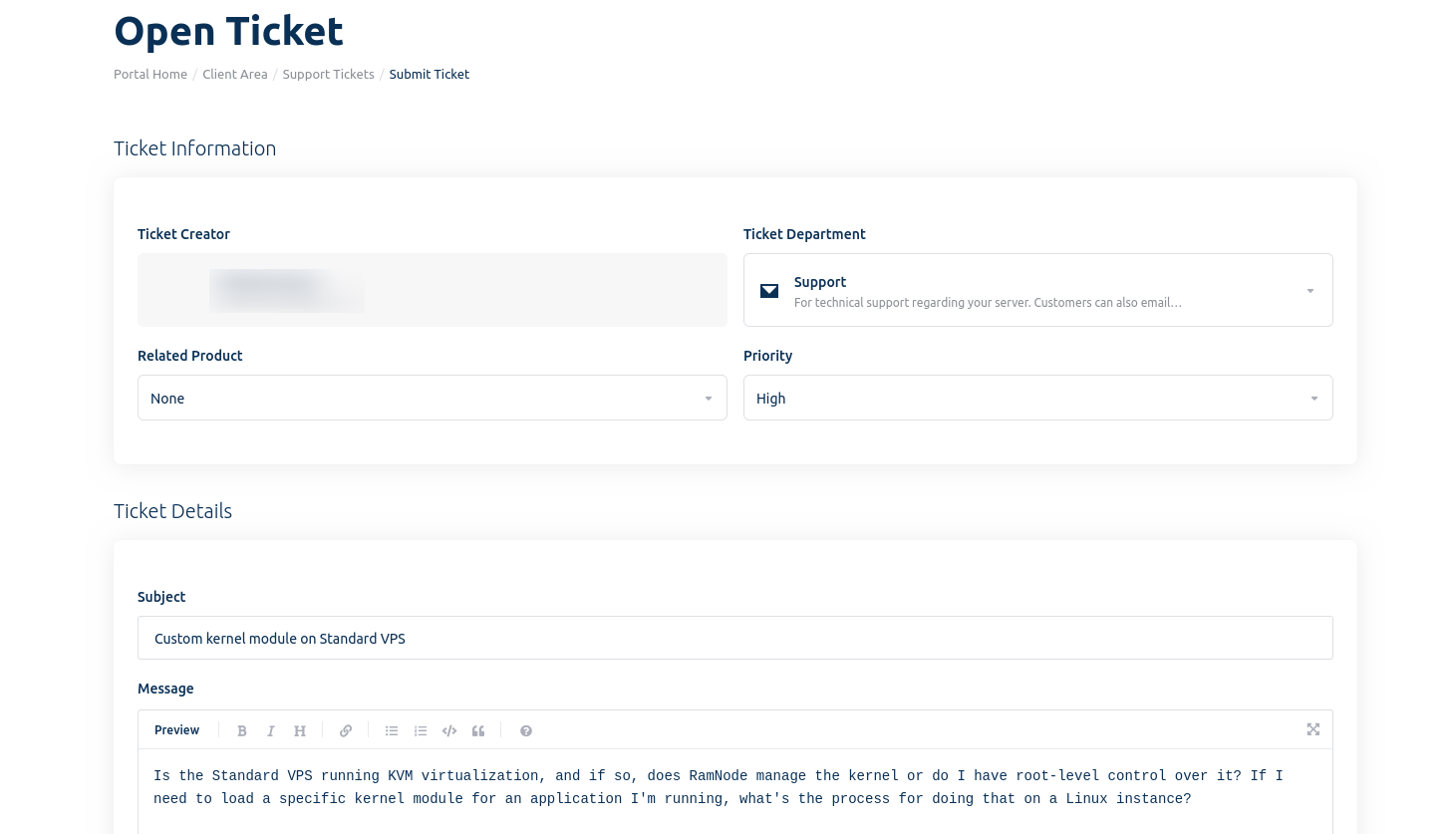Click inside the message text area
Image resolution: width=1456 pixels, height=834 pixels.
coord(735,792)
